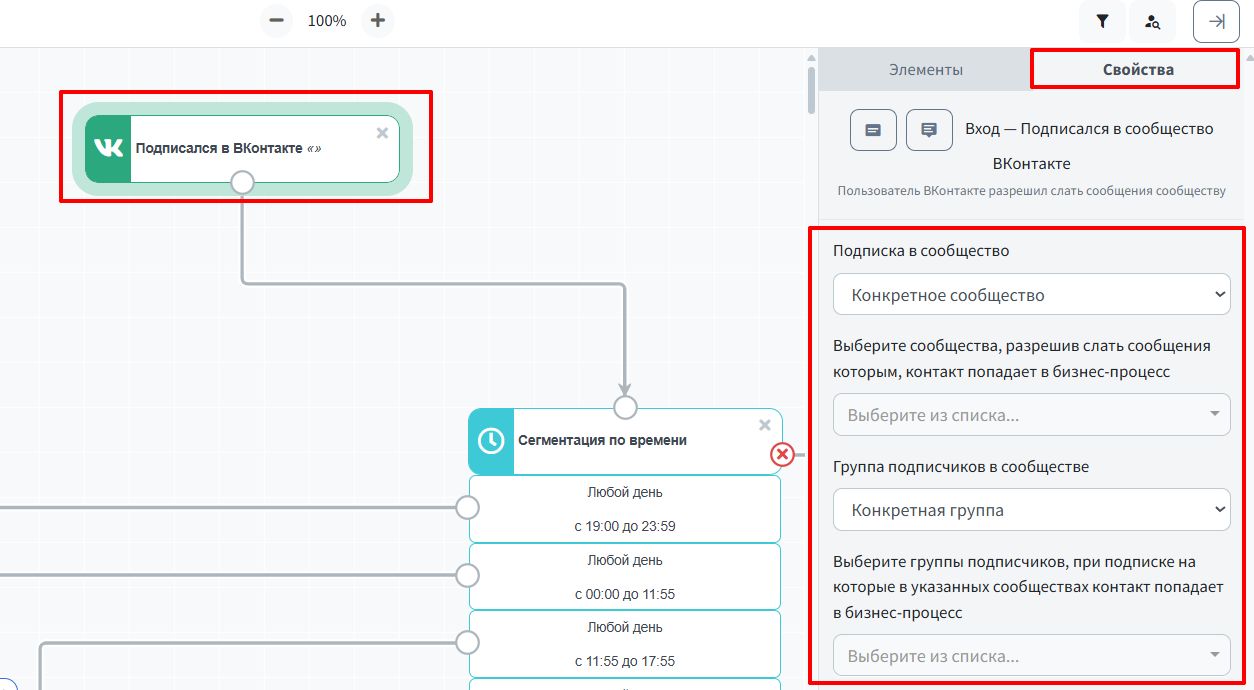Delete the Сегментация по времени block

tap(765, 425)
